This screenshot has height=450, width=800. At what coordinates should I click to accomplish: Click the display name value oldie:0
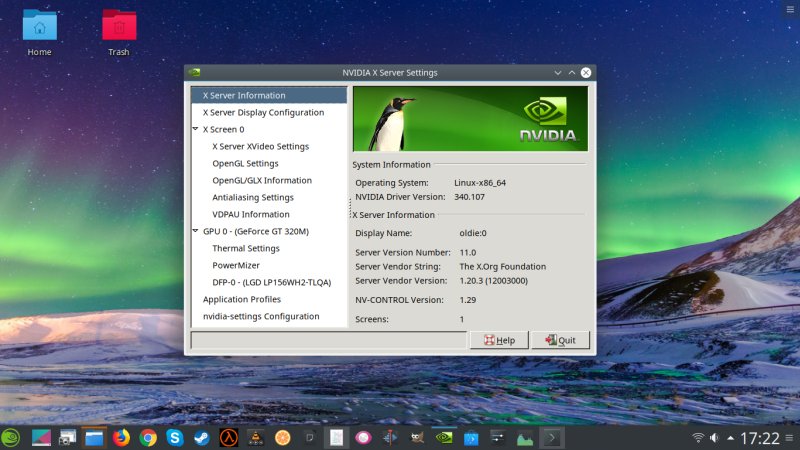[x=473, y=233]
